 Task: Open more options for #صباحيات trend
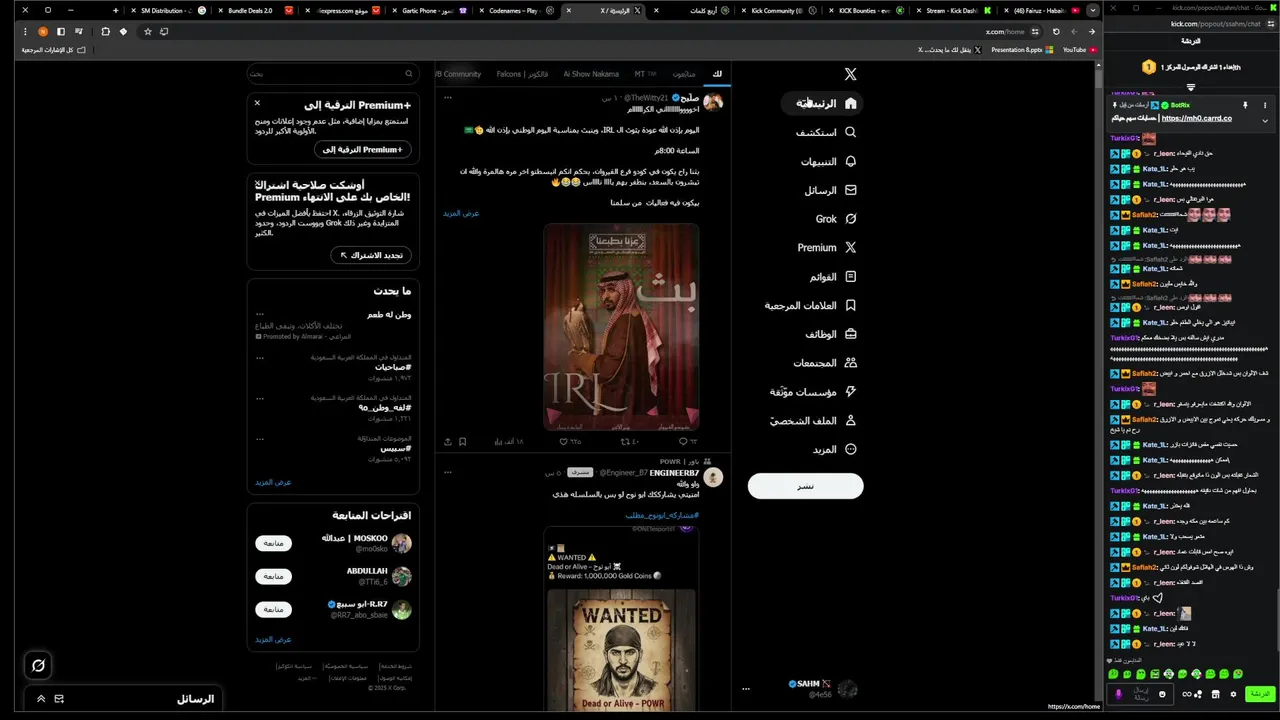click(260, 357)
